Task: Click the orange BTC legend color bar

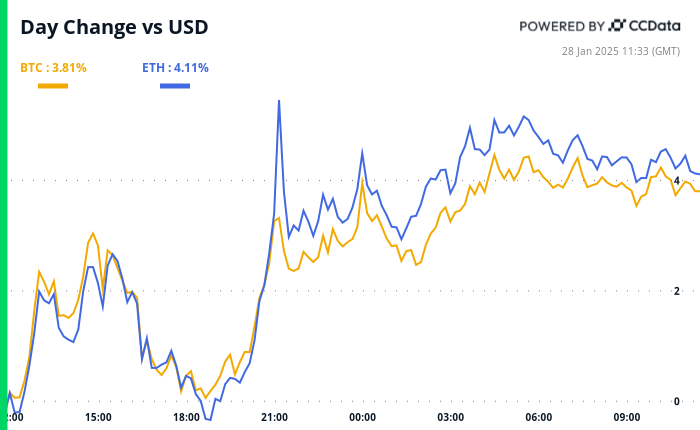Action: coord(53,86)
